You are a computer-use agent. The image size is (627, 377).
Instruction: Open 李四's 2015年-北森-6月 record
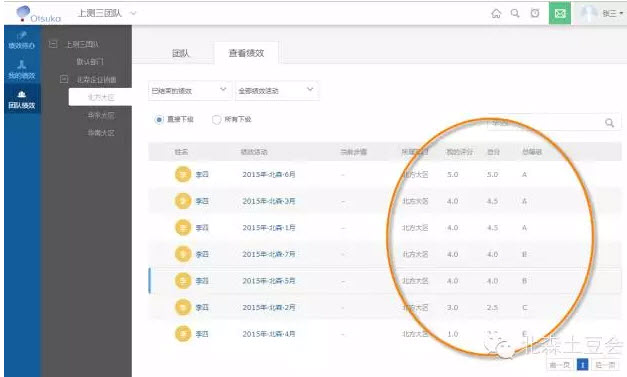pos(268,175)
